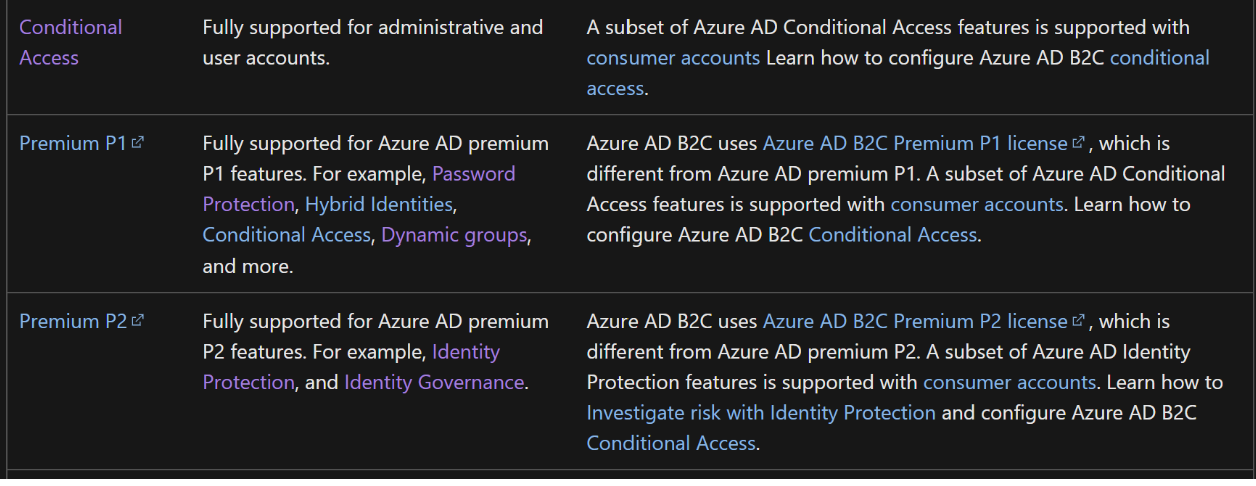
Task: Click Conditional Access link ending the Premium P2 row
Action: [671, 442]
